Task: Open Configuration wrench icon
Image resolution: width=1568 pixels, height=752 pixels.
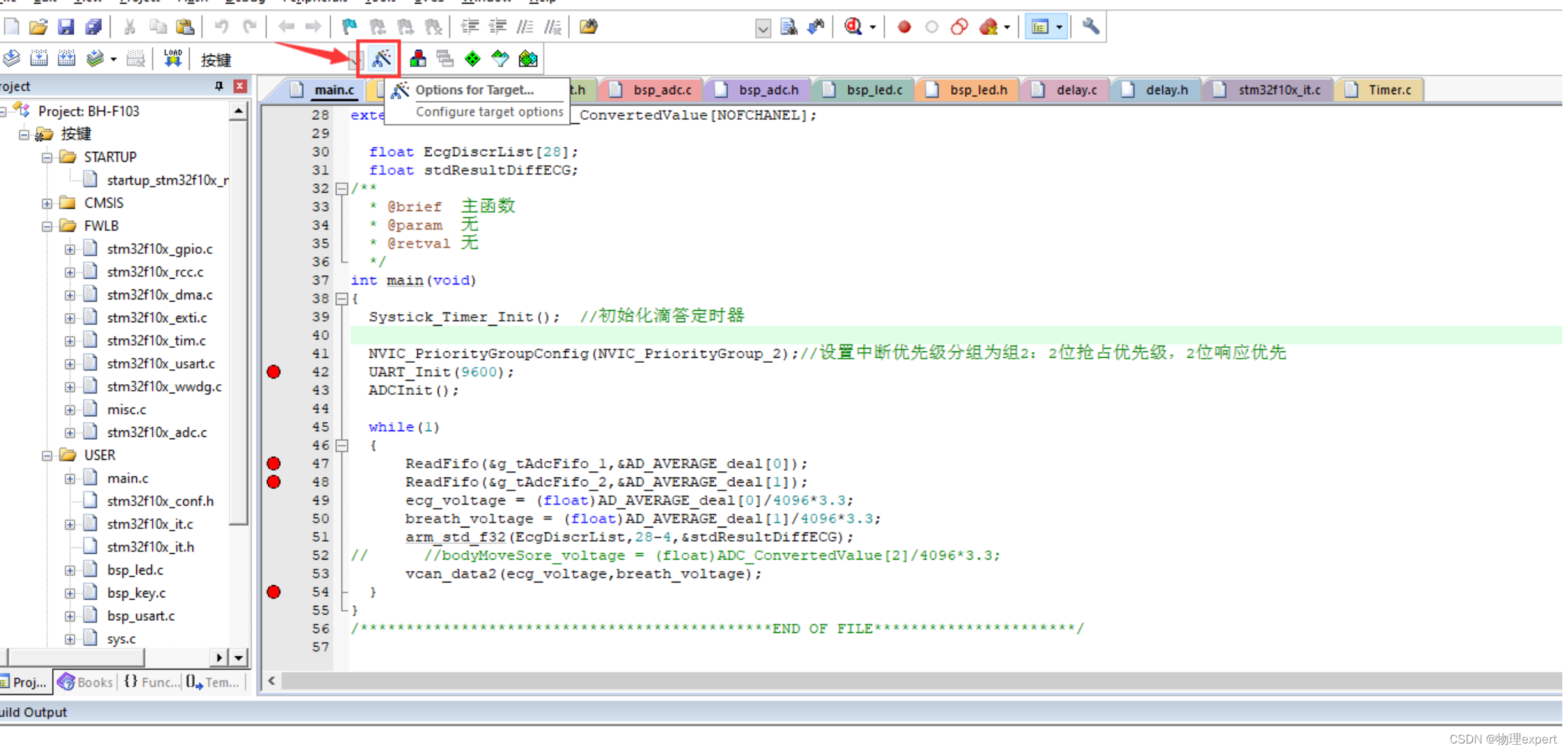Action: (1090, 27)
